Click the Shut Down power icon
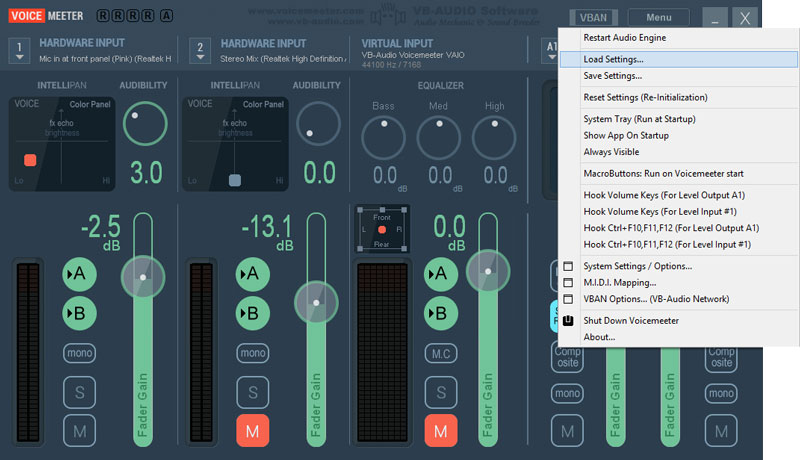This screenshot has height=460, width=800. tap(568, 321)
